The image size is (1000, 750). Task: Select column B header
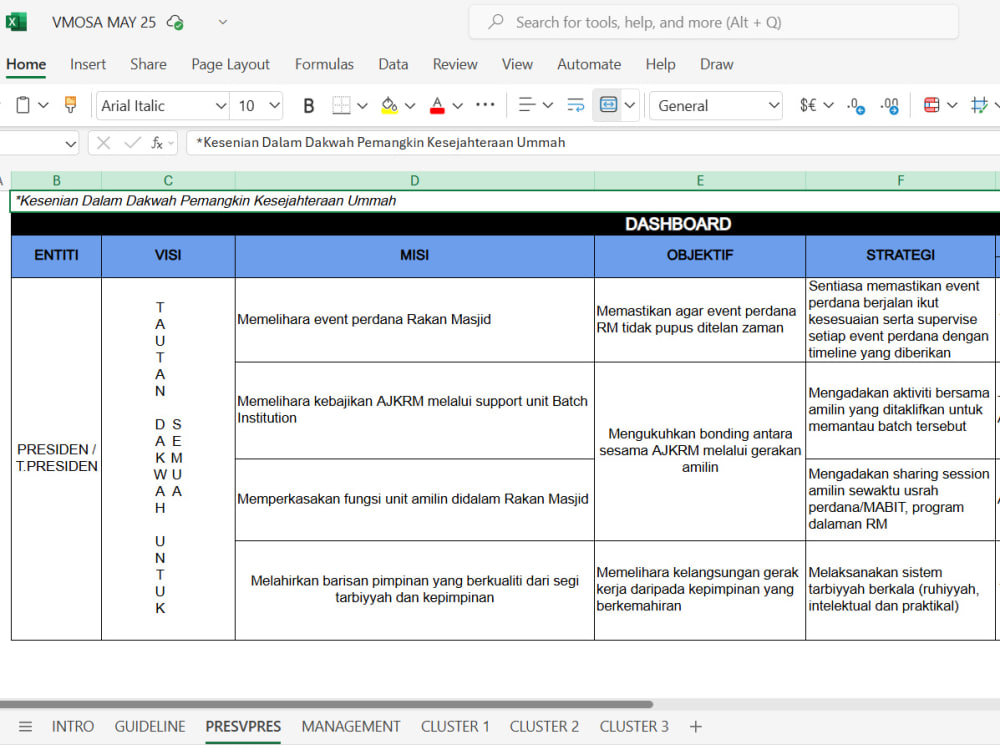coord(57,180)
